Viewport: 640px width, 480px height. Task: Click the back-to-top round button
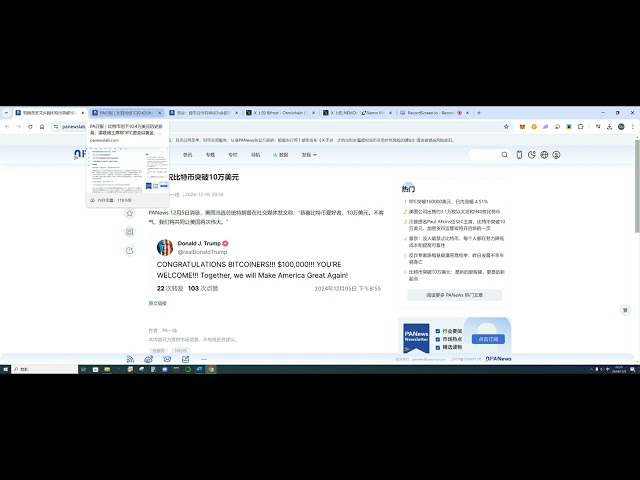coord(625,310)
